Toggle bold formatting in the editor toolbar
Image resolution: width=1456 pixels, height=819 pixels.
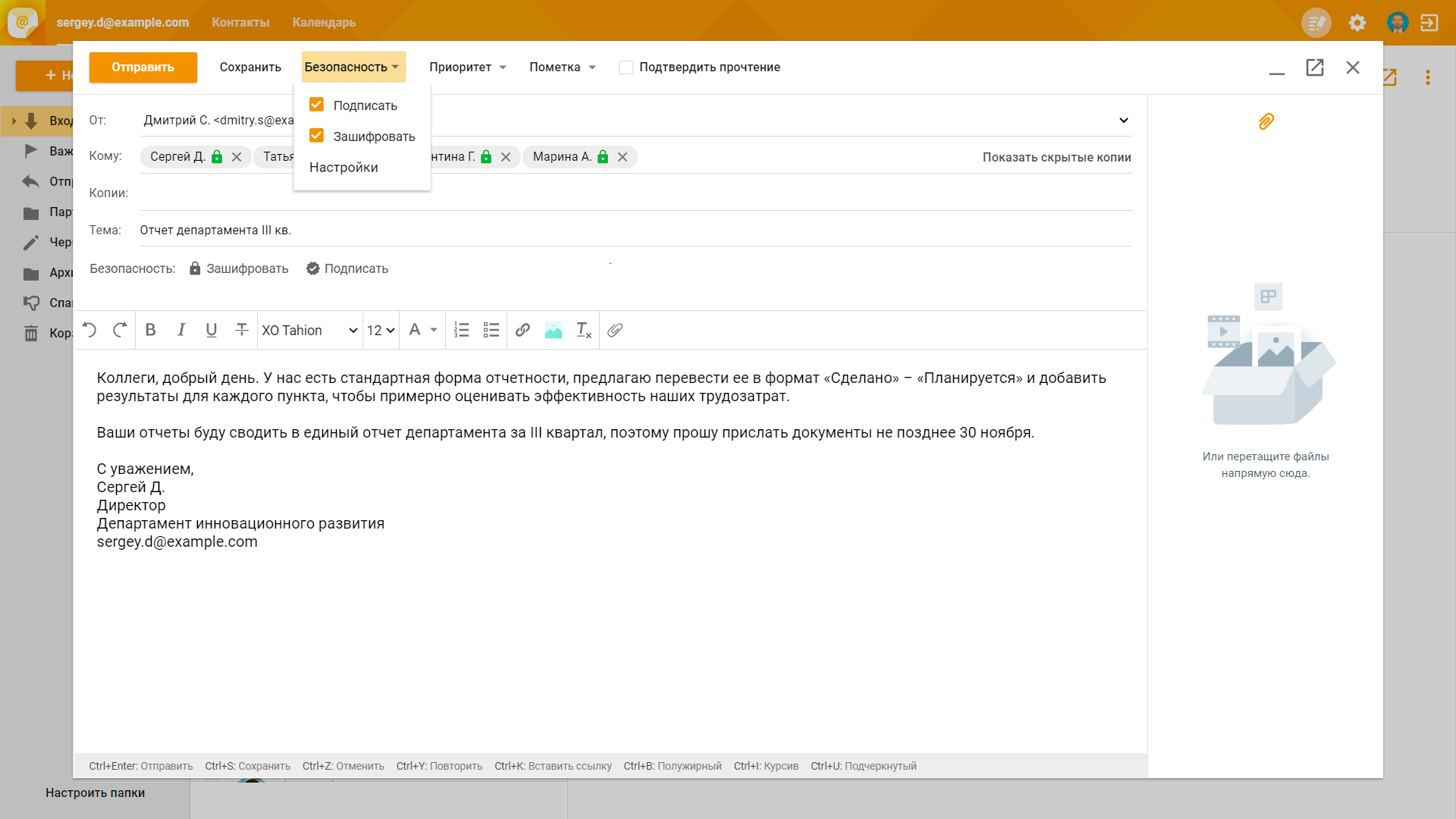pos(150,330)
